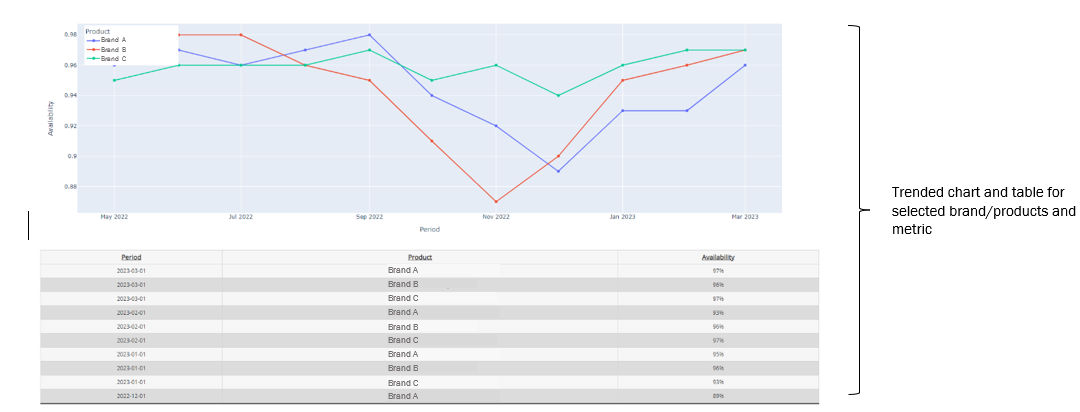Viewport: 1080px width, 412px height.
Task: Click the Nov 2022 x-axis tick label
Action: coord(496,216)
